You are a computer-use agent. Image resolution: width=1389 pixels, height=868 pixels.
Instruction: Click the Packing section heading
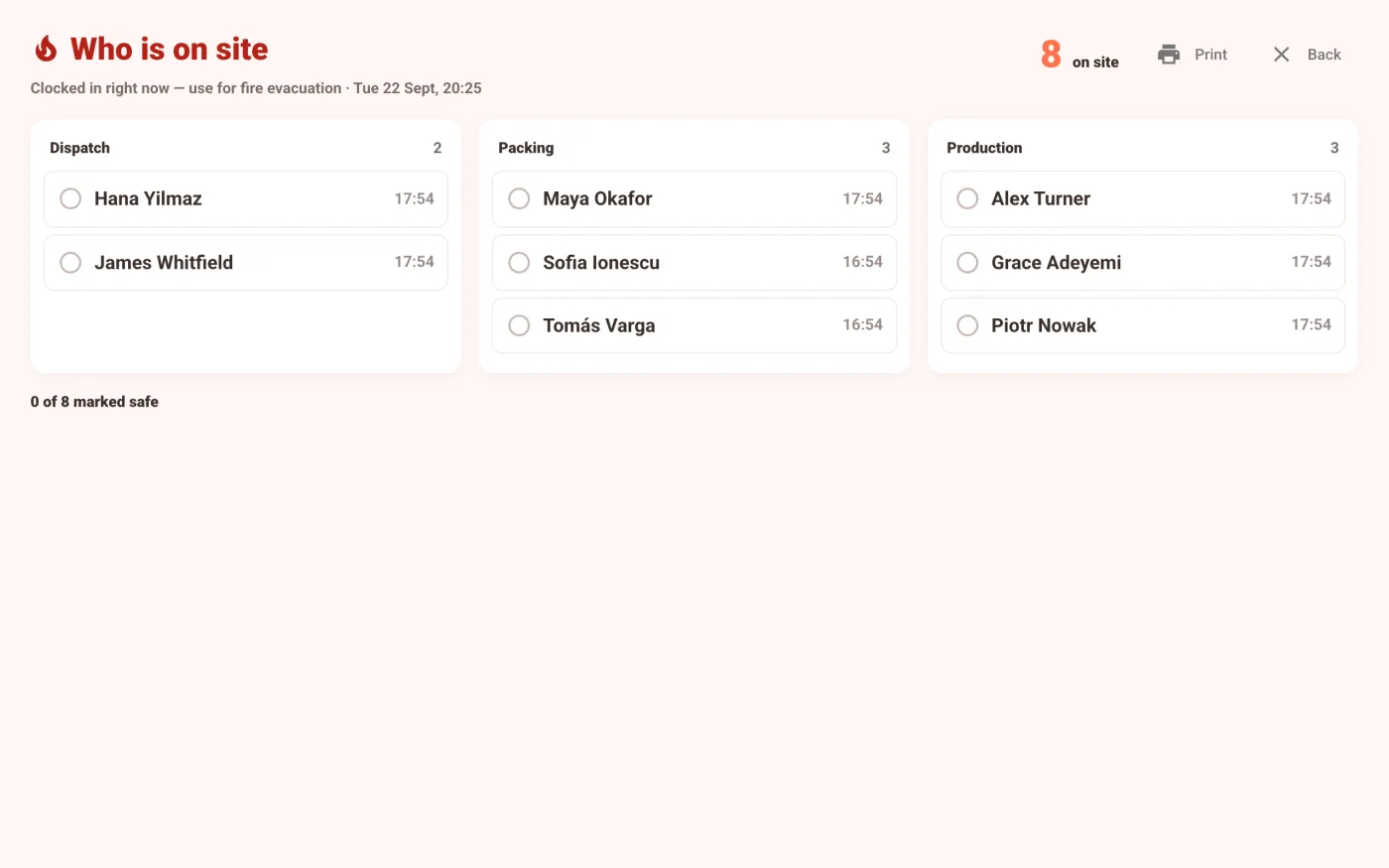pos(526,148)
